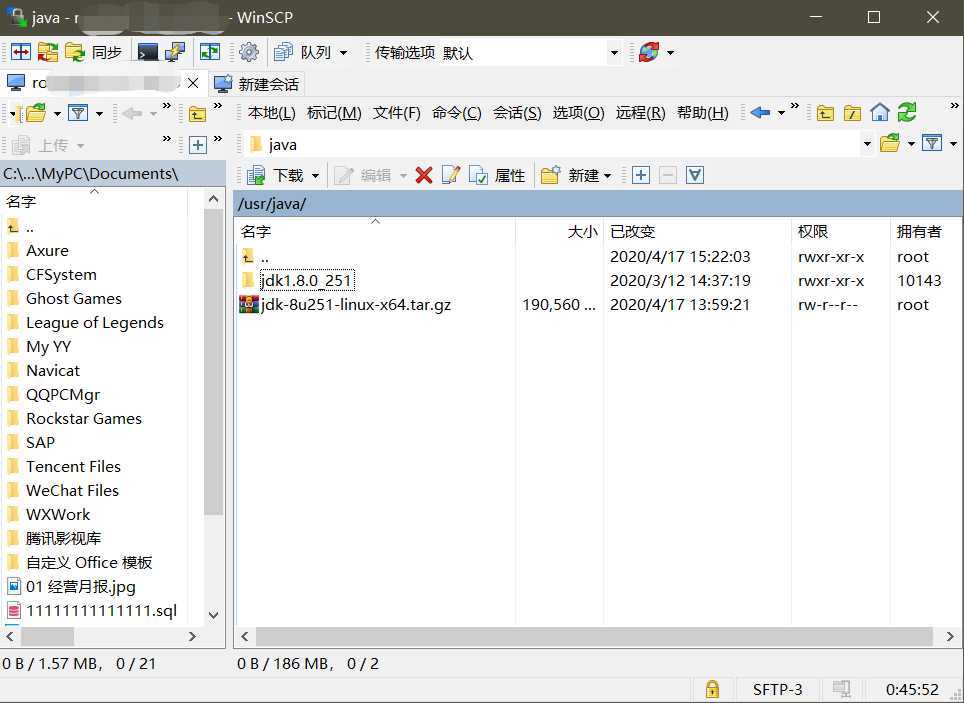964x703 pixels.
Task: Open session in PuTTY icon
Action: 175,52
